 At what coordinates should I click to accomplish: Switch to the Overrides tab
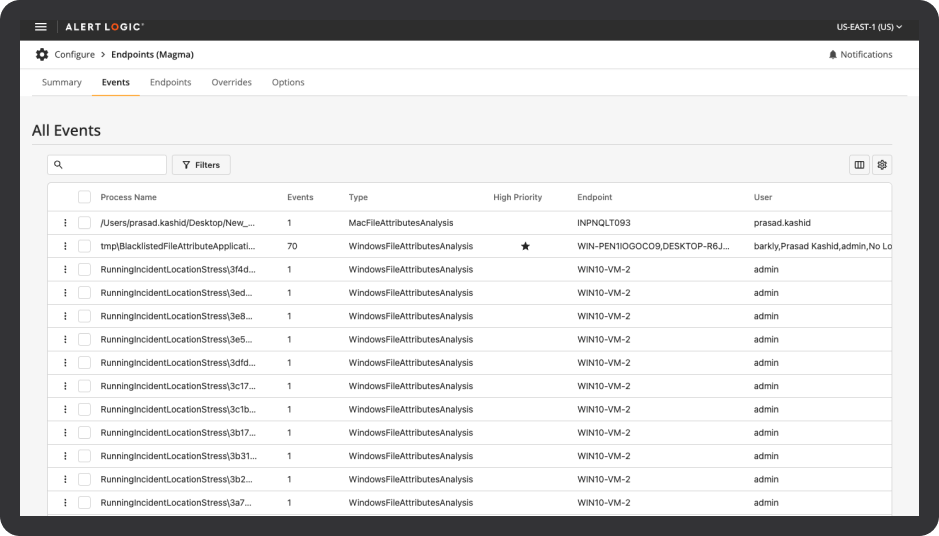click(231, 82)
